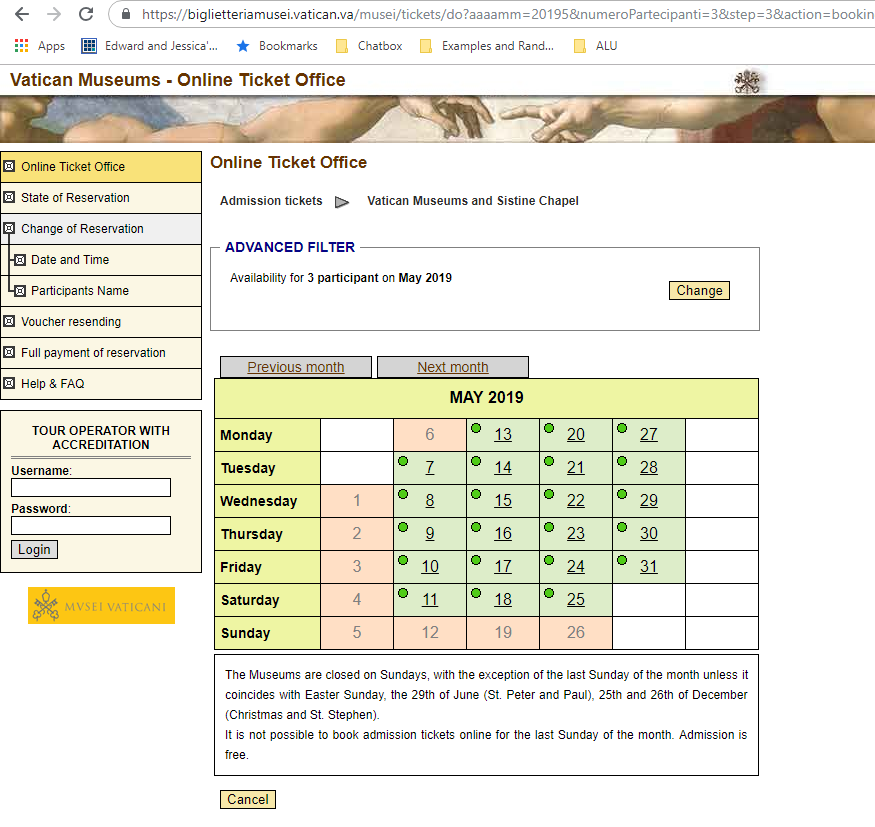This screenshot has width=875, height=827.
Task: Select Monday May 13
Action: pos(503,435)
